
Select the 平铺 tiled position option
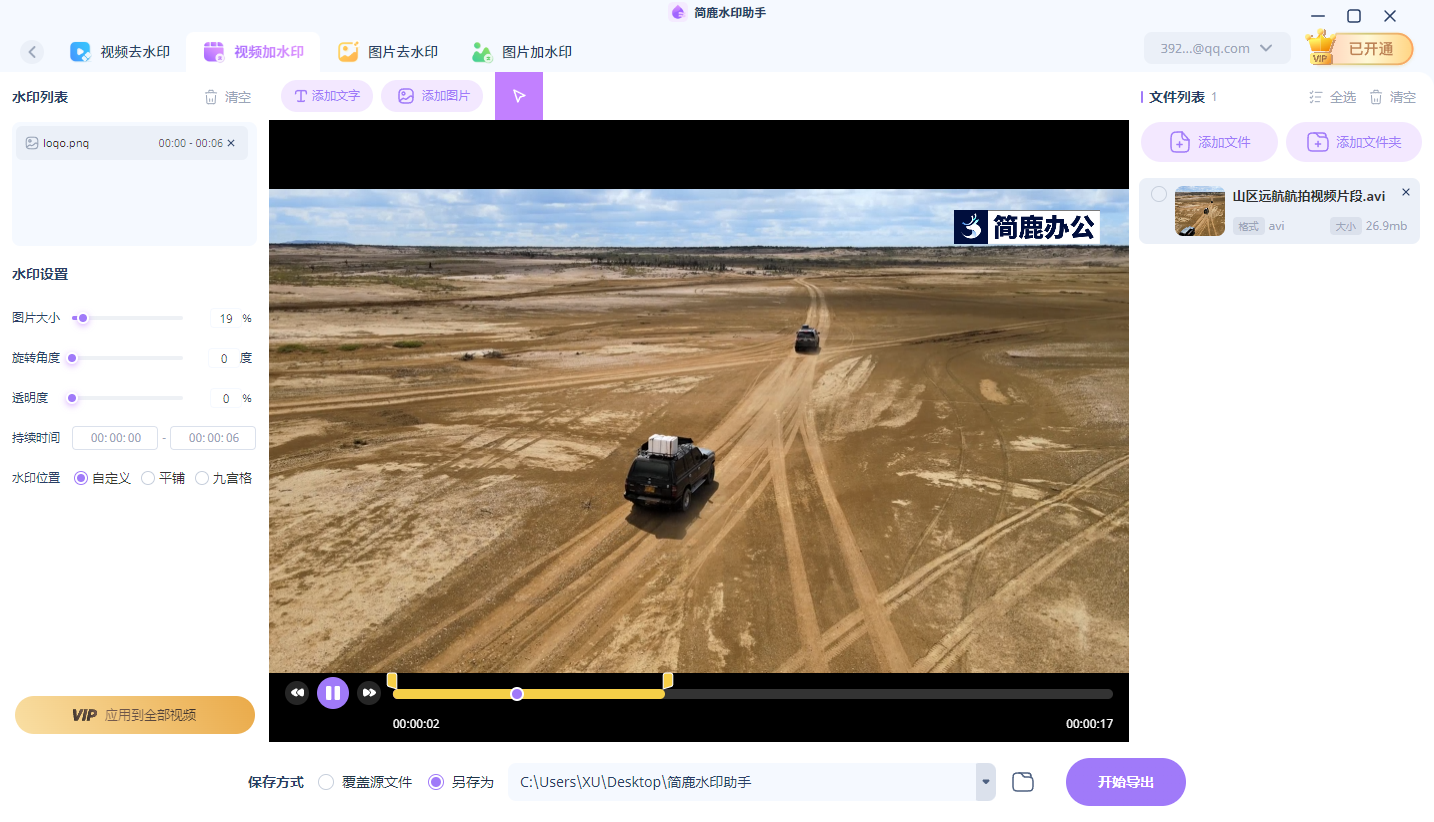pos(148,478)
